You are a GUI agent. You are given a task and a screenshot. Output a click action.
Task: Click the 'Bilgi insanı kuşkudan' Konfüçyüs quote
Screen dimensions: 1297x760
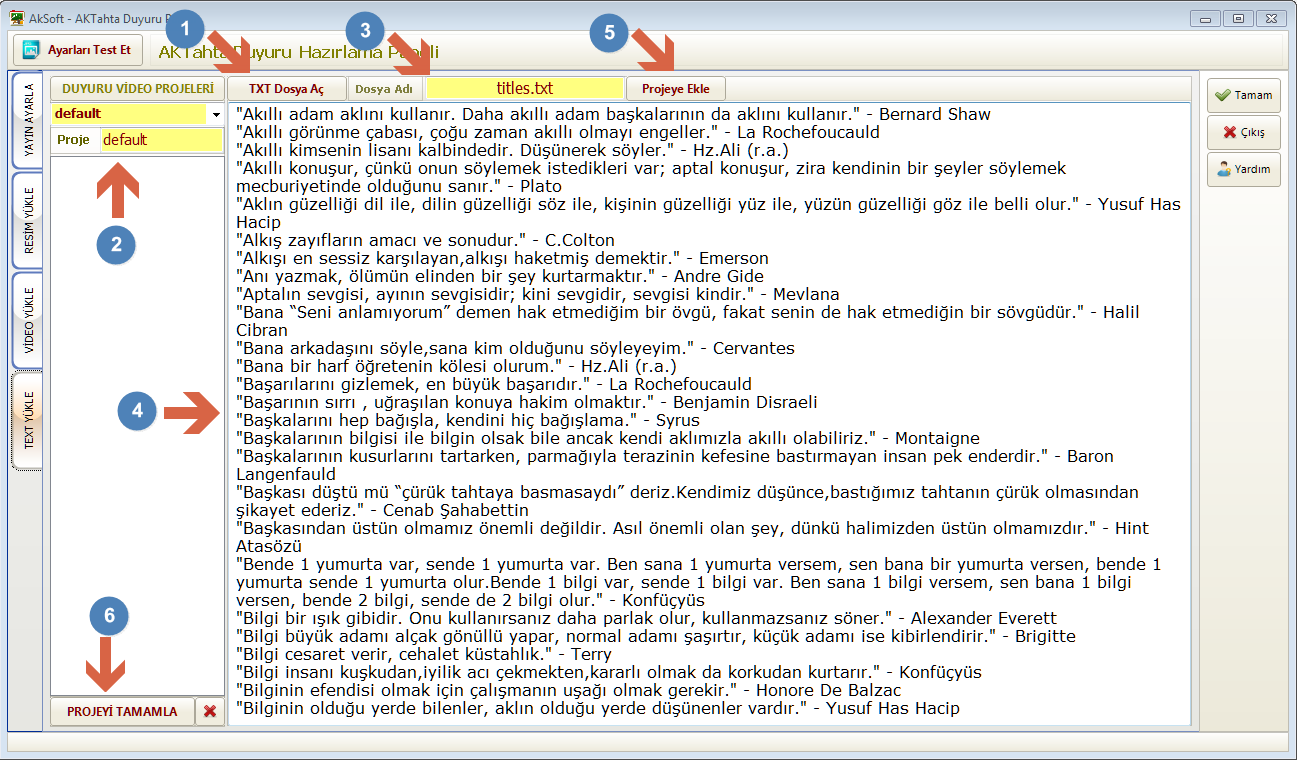608,672
